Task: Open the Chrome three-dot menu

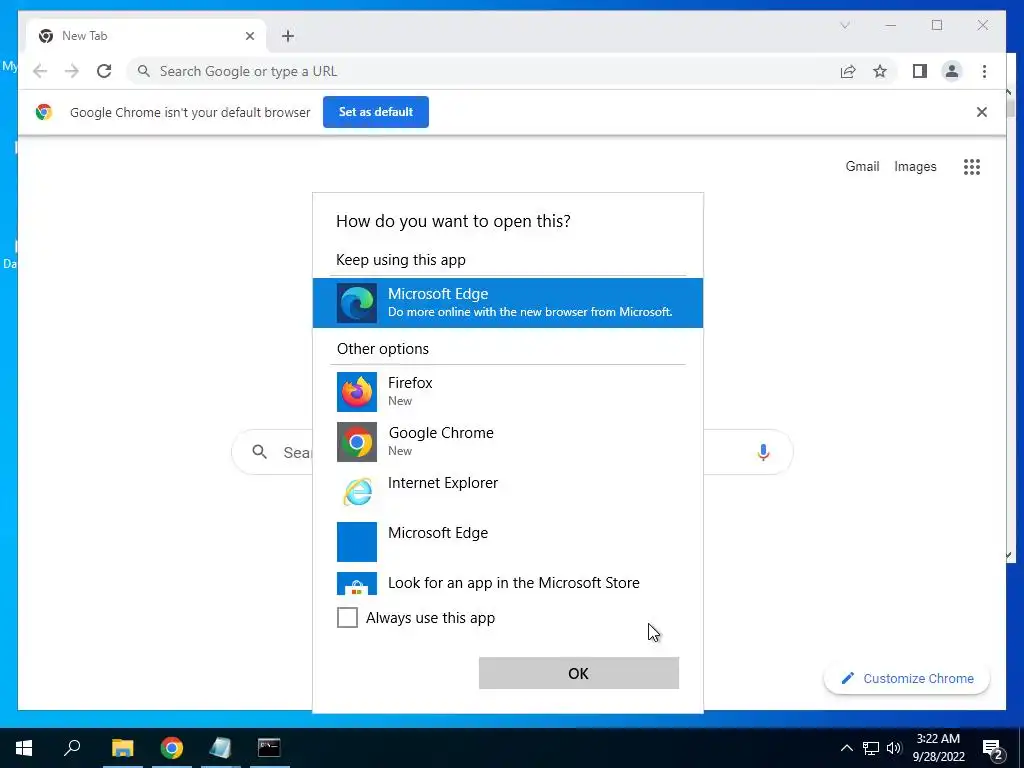Action: point(984,71)
